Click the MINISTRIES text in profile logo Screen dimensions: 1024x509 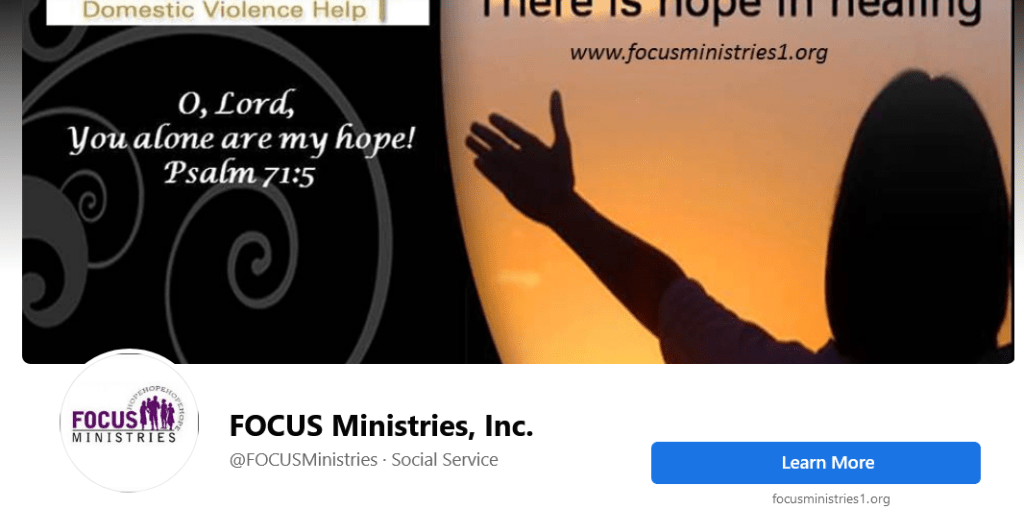[124, 437]
